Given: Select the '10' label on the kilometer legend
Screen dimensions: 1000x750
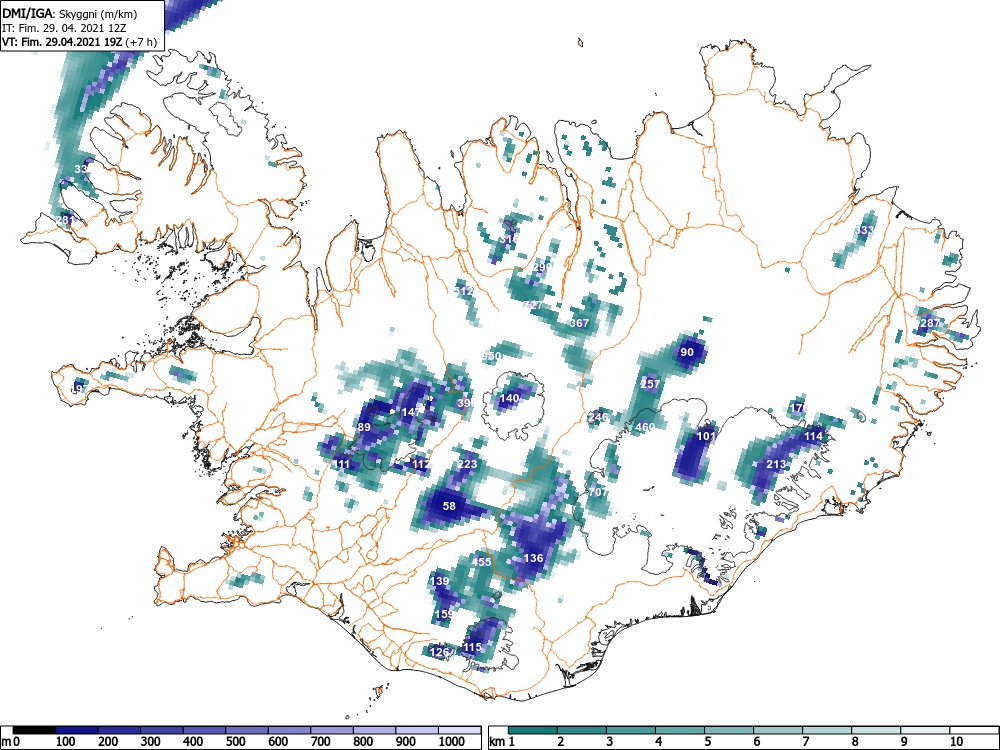Looking at the screenshot, I should click(956, 742).
